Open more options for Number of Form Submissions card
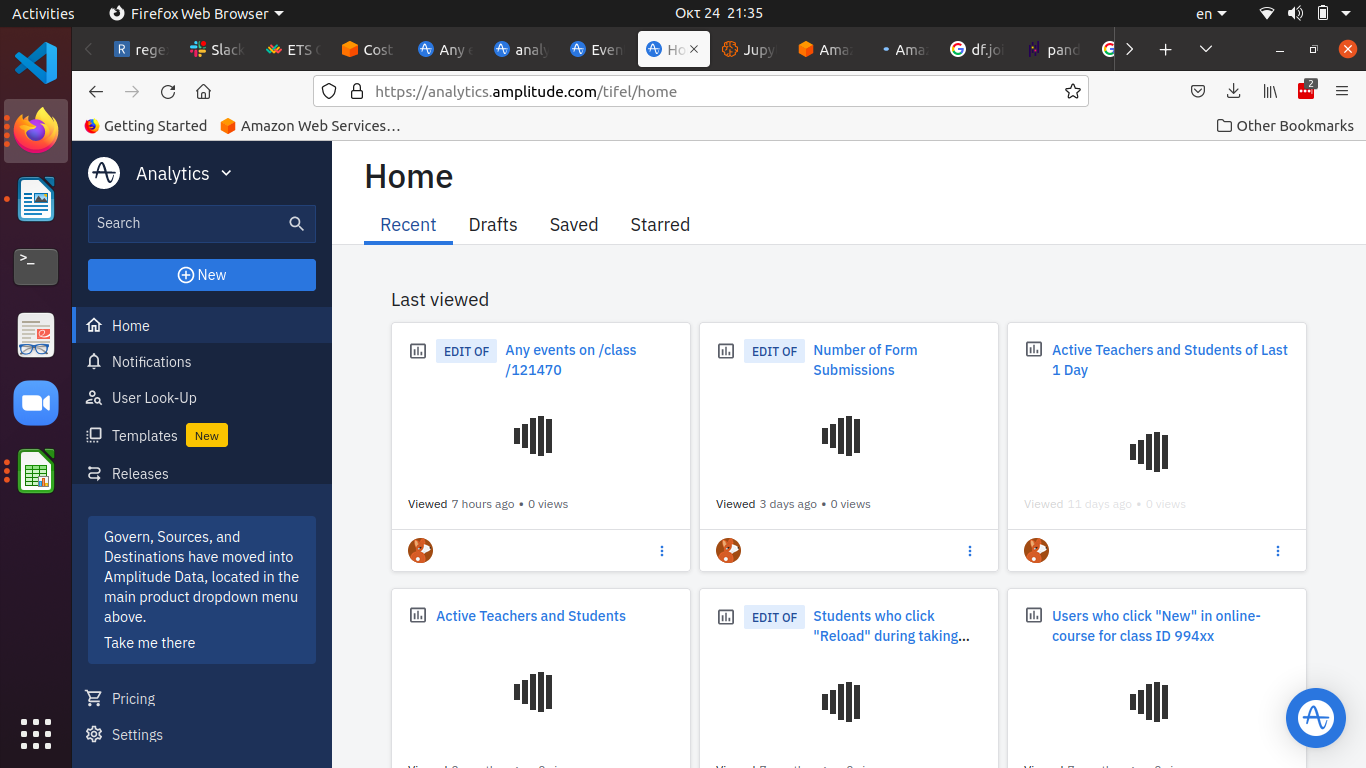Screen dimensions: 1366x768 click(x=970, y=551)
